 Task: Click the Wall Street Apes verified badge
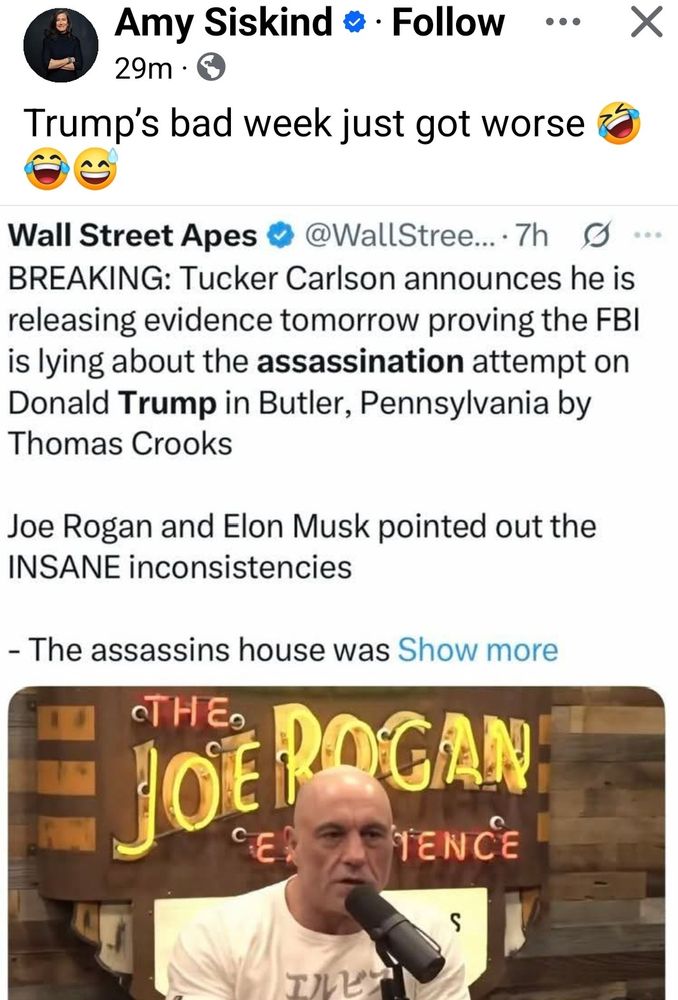click(282, 236)
